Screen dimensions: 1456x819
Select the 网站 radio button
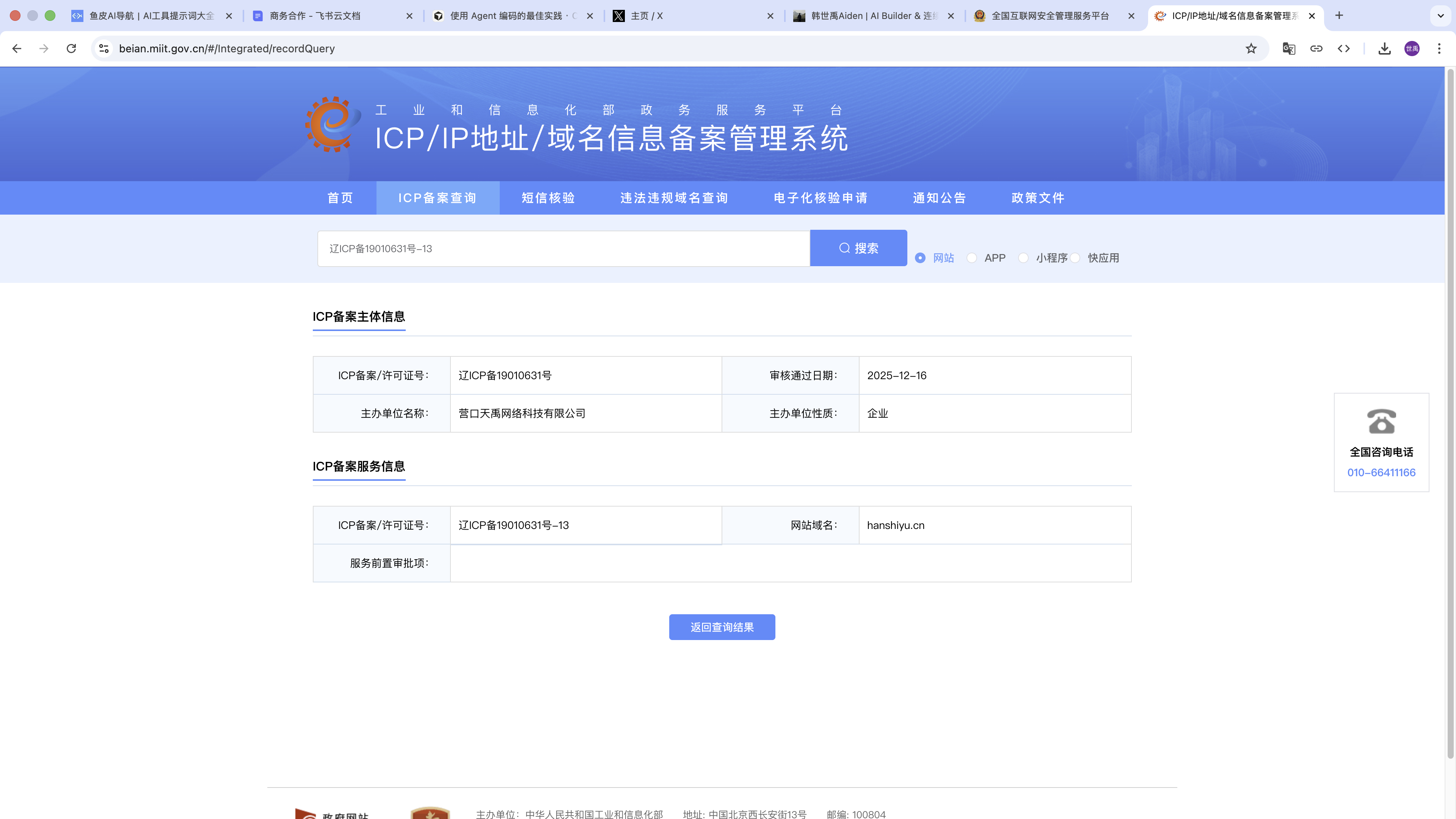point(920,258)
